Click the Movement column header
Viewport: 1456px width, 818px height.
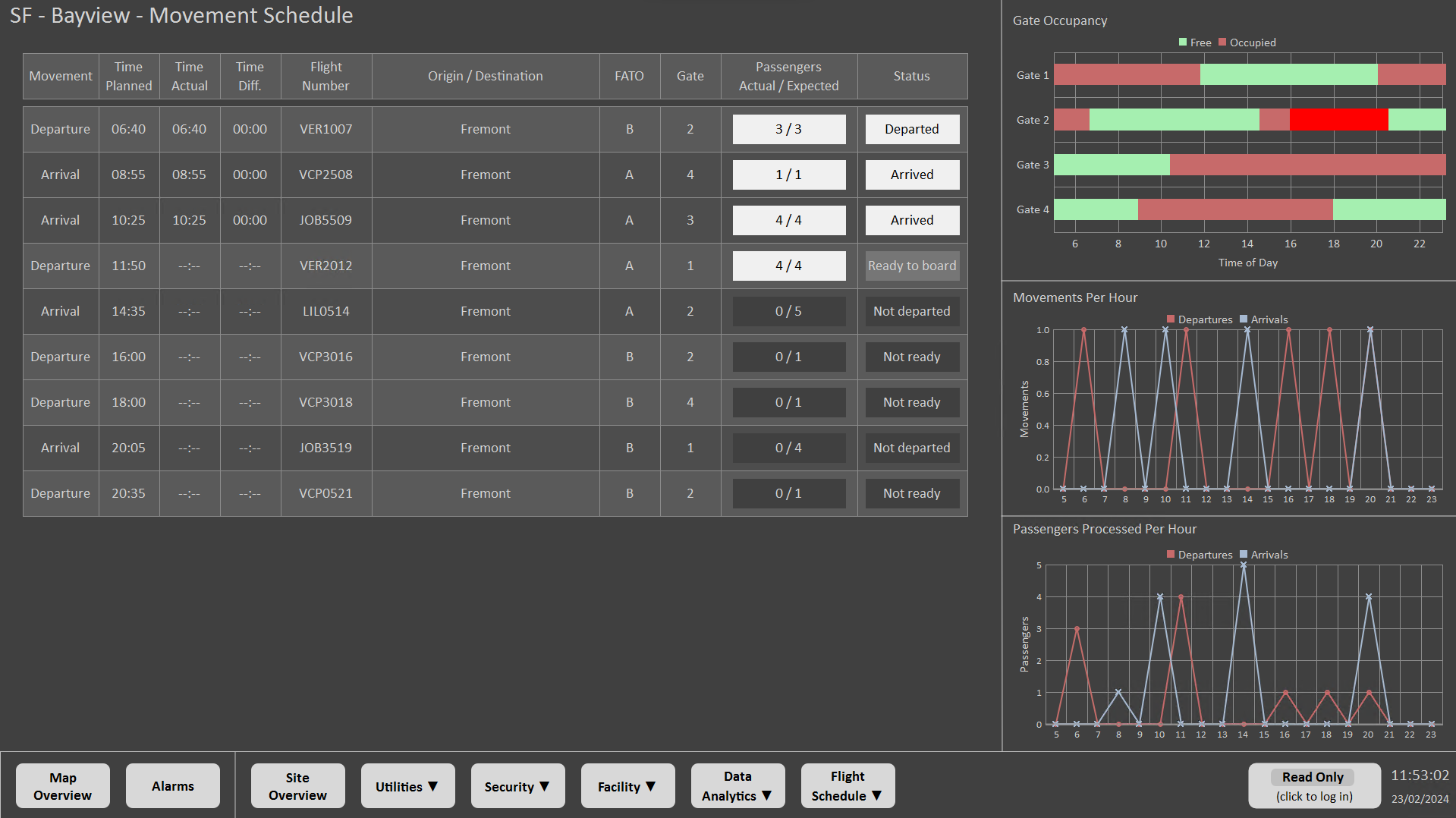[x=61, y=76]
